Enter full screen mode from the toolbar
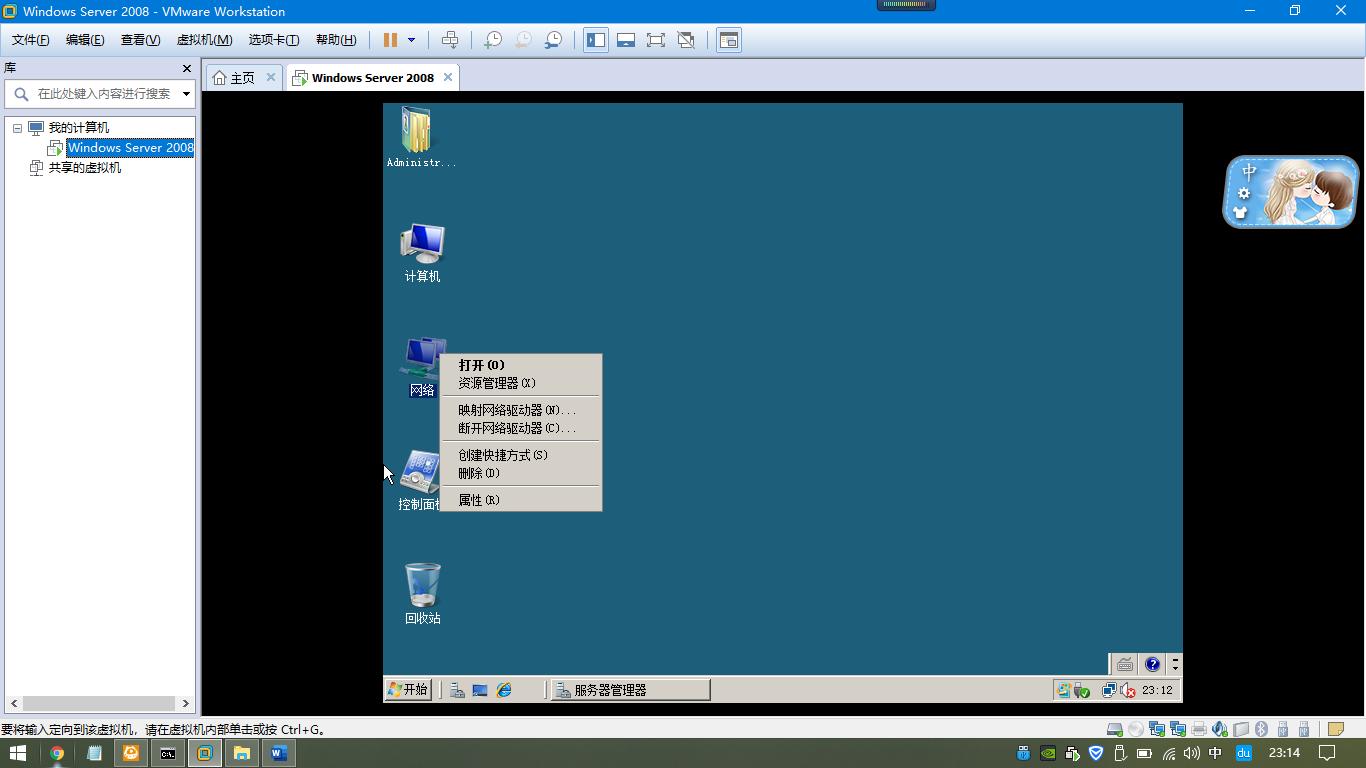The width and height of the screenshot is (1366, 768). point(656,40)
